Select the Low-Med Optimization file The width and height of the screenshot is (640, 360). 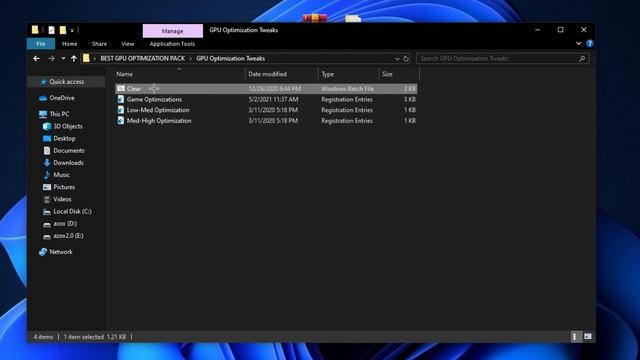(x=266, y=110)
